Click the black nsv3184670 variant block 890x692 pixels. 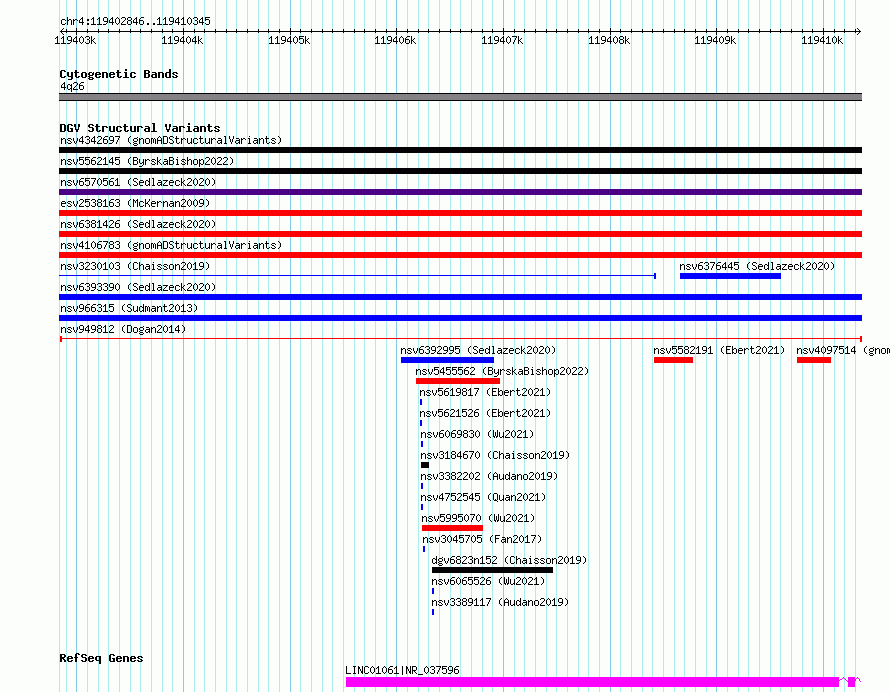425,465
